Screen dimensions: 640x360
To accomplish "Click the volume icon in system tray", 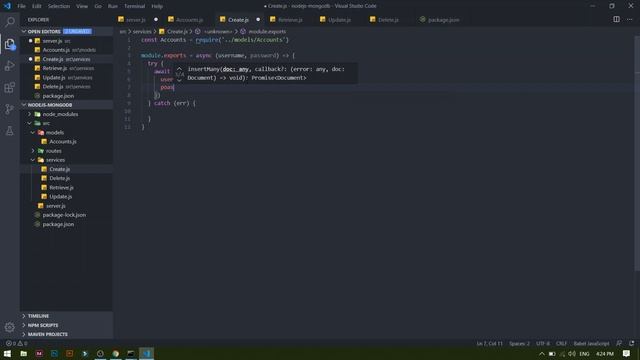I will [x=572, y=353].
